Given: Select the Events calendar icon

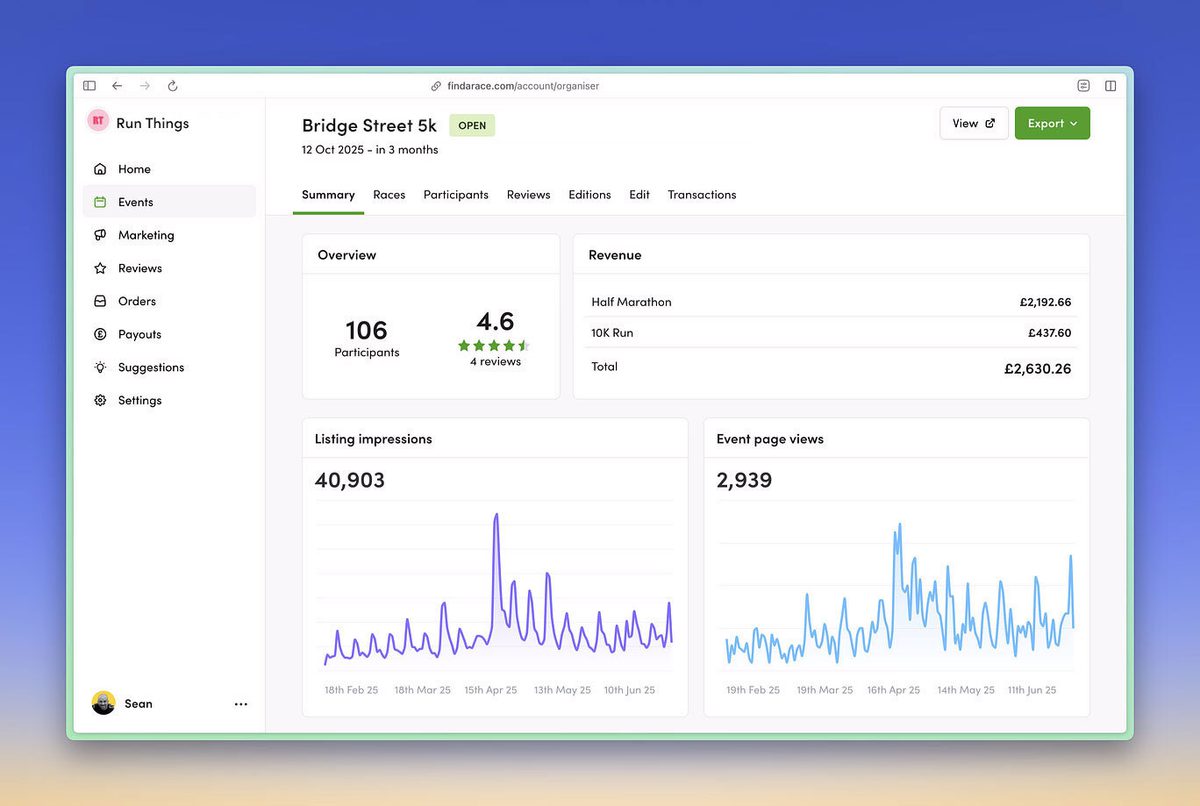Looking at the screenshot, I should pyautogui.click(x=100, y=202).
